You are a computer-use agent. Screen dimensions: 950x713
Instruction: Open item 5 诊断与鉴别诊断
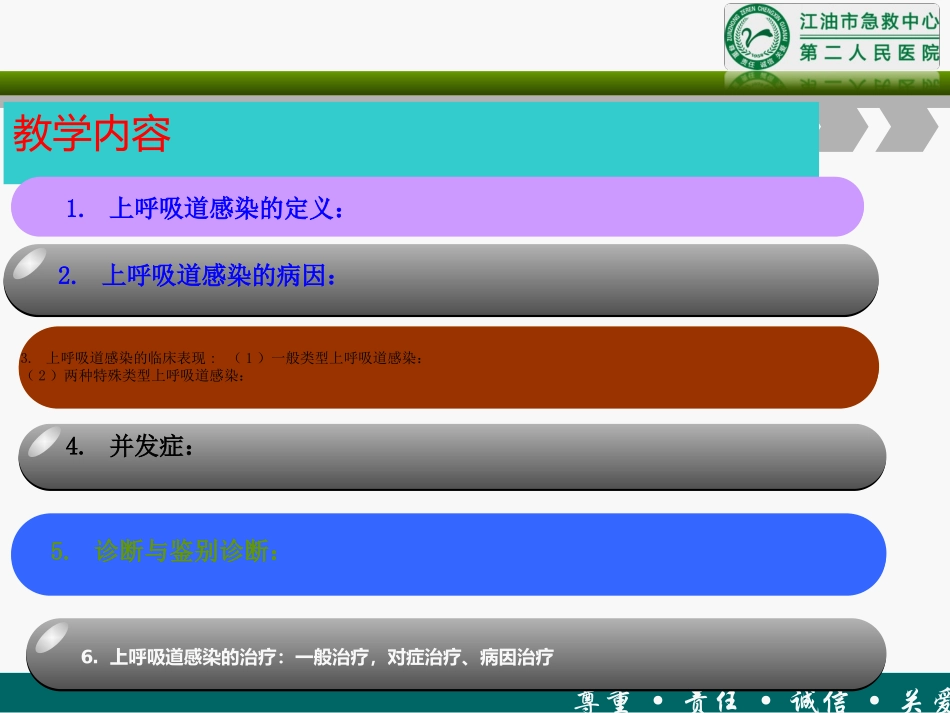tap(448, 554)
